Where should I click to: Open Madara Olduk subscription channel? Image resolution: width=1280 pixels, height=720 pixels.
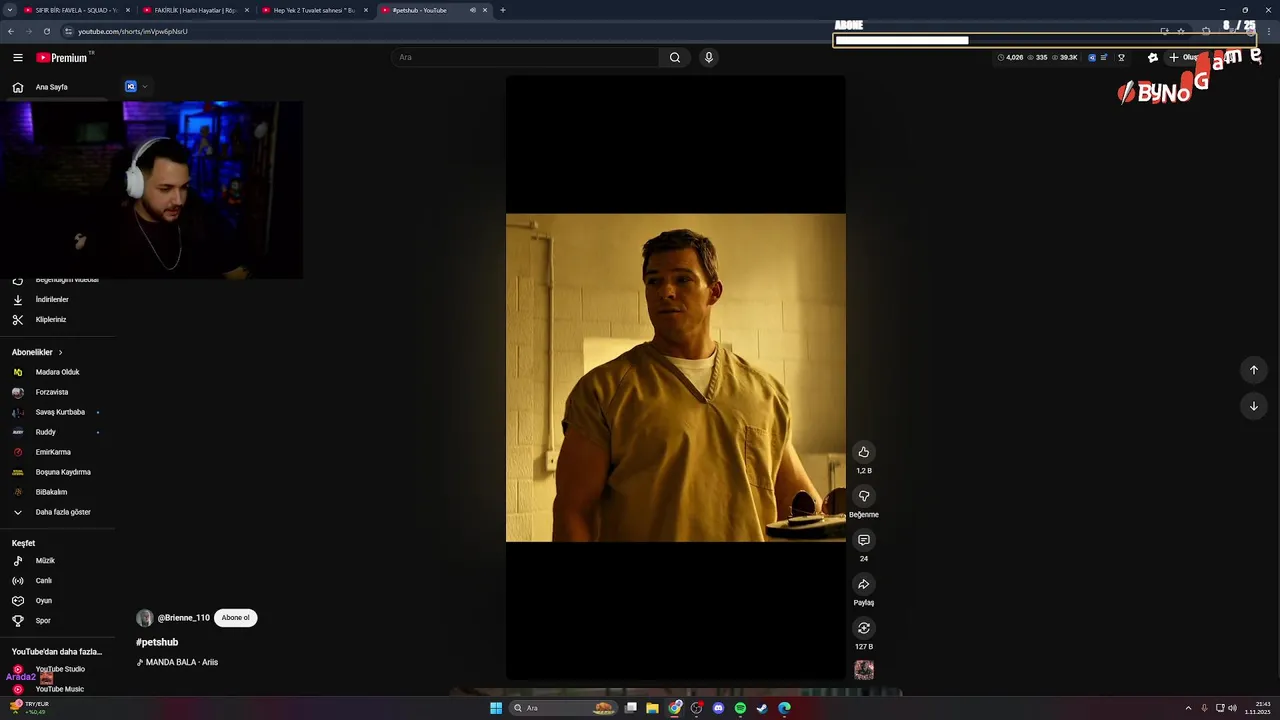58,372
